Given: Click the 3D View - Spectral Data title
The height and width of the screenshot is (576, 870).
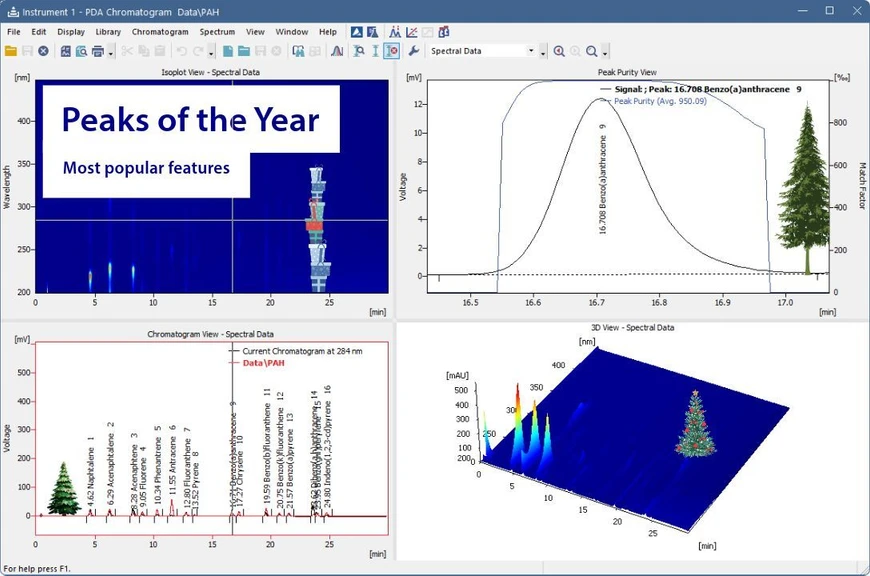Looking at the screenshot, I should click(x=633, y=327).
